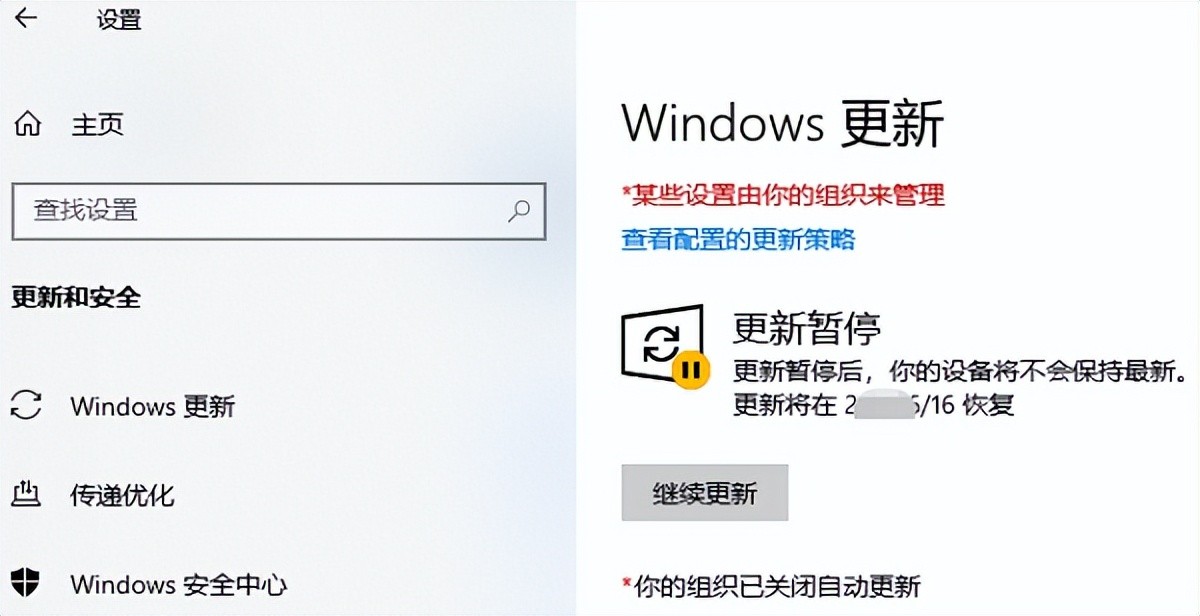1200x616 pixels.
Task: Focus the 查找设置 search box
Action: [278, 211]
